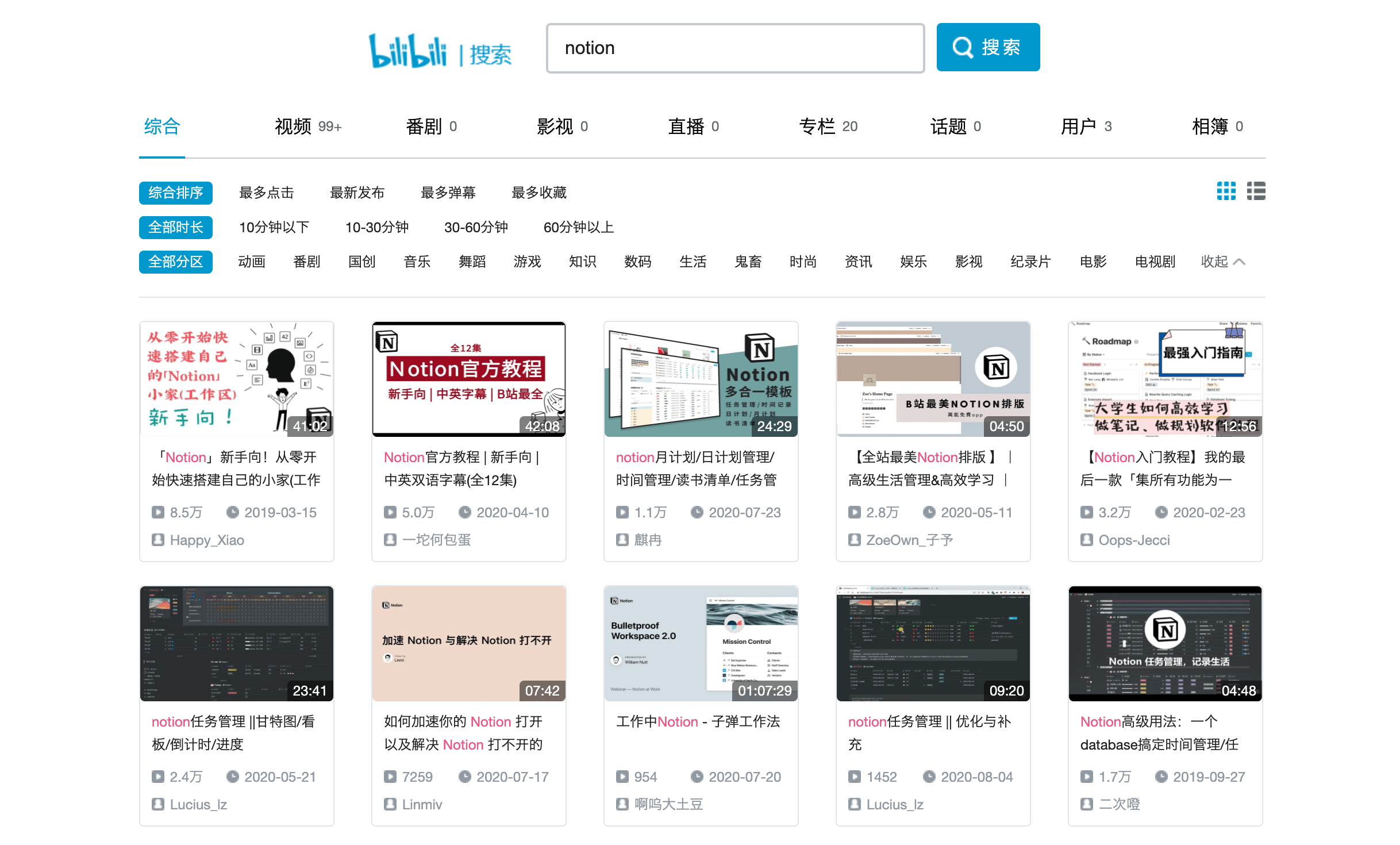Click the uploader icon beside ZoeOwn_子予

coord(854,540)
